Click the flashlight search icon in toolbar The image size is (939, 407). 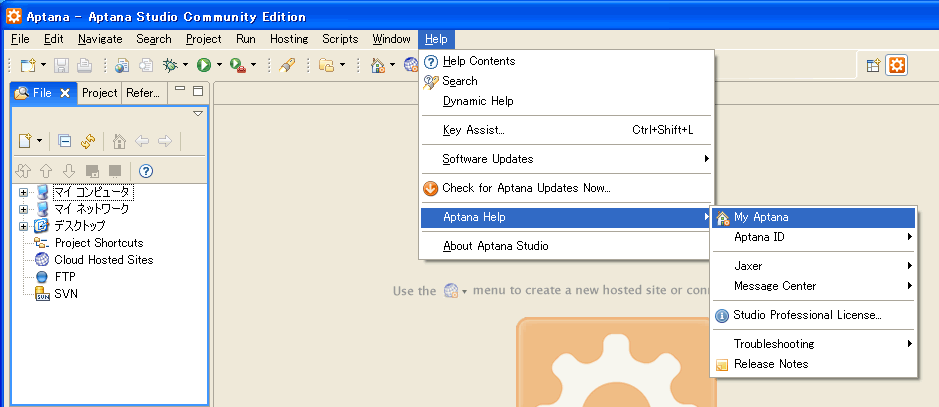(286, 65)
